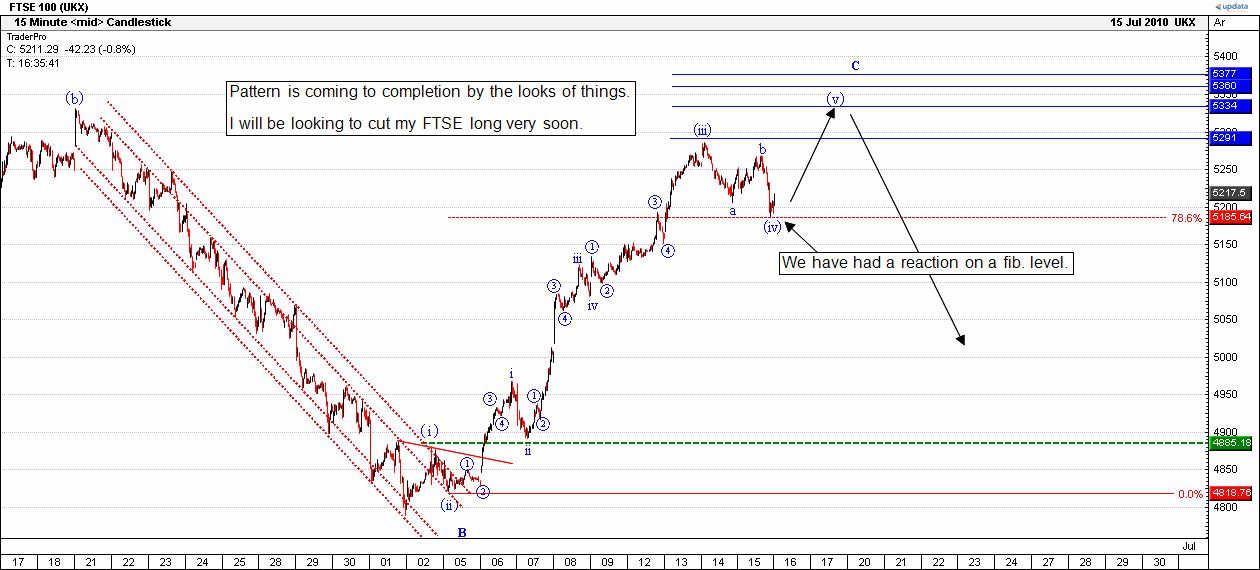Select the (i) wave label near channel end
1260x570 pixels.
point(428,430)
